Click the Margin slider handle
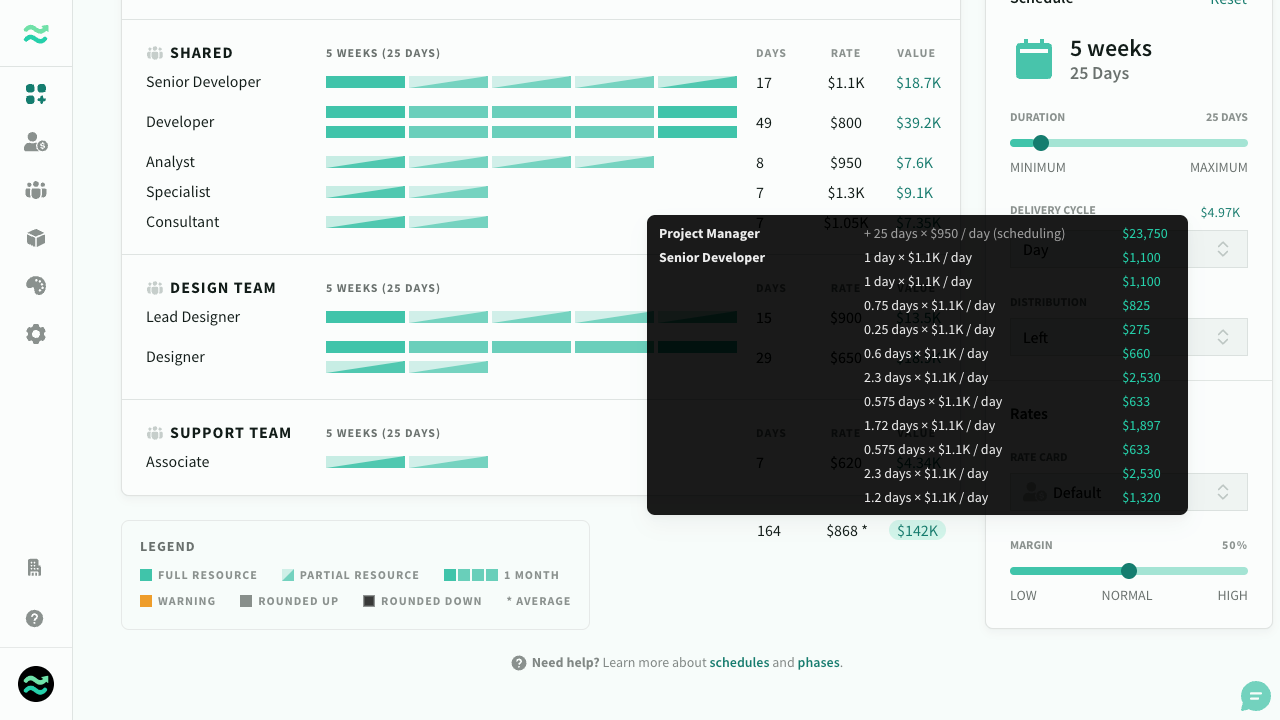 [1129, 571]
